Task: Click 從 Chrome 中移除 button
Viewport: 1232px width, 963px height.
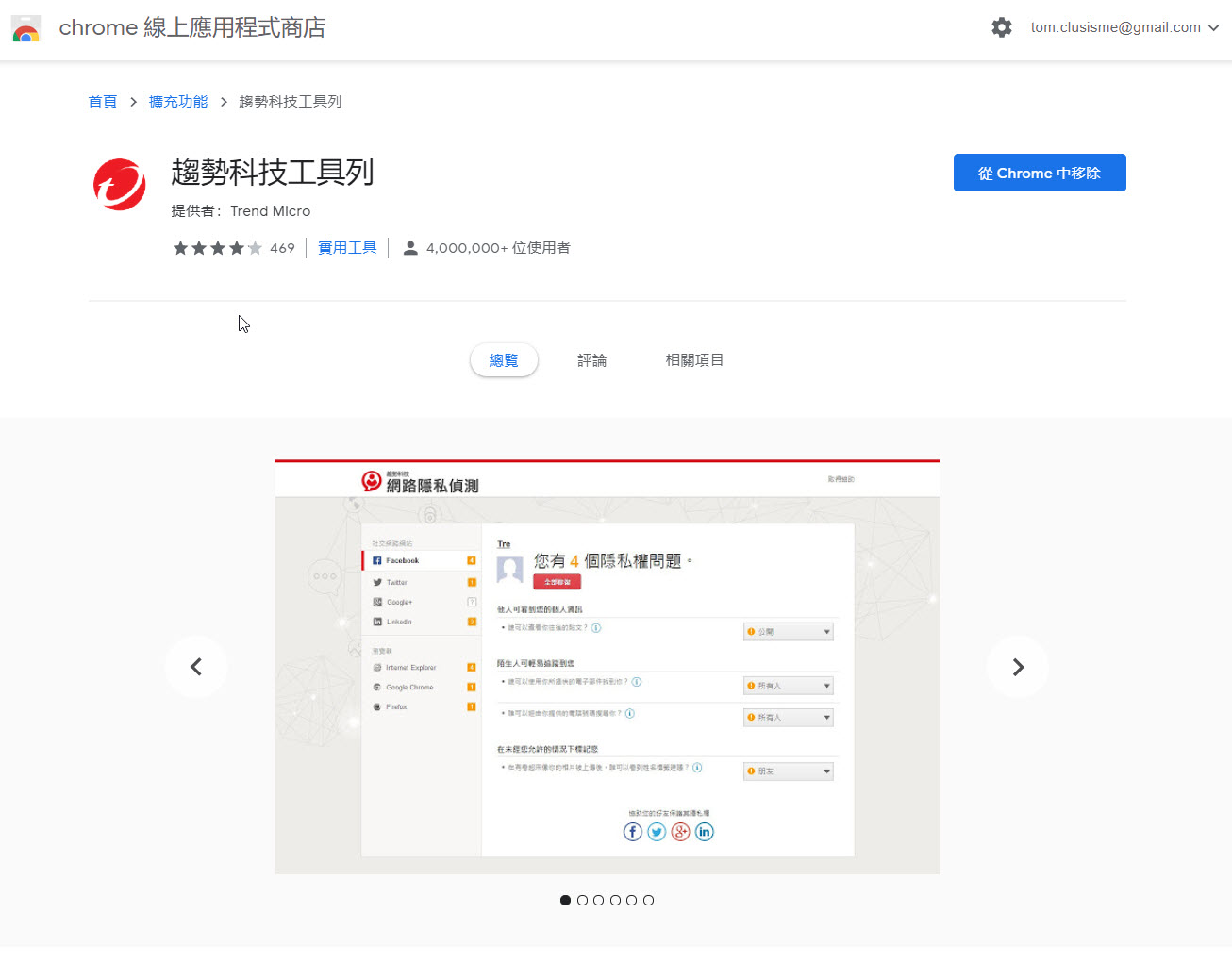Action: pos(1040,173)
